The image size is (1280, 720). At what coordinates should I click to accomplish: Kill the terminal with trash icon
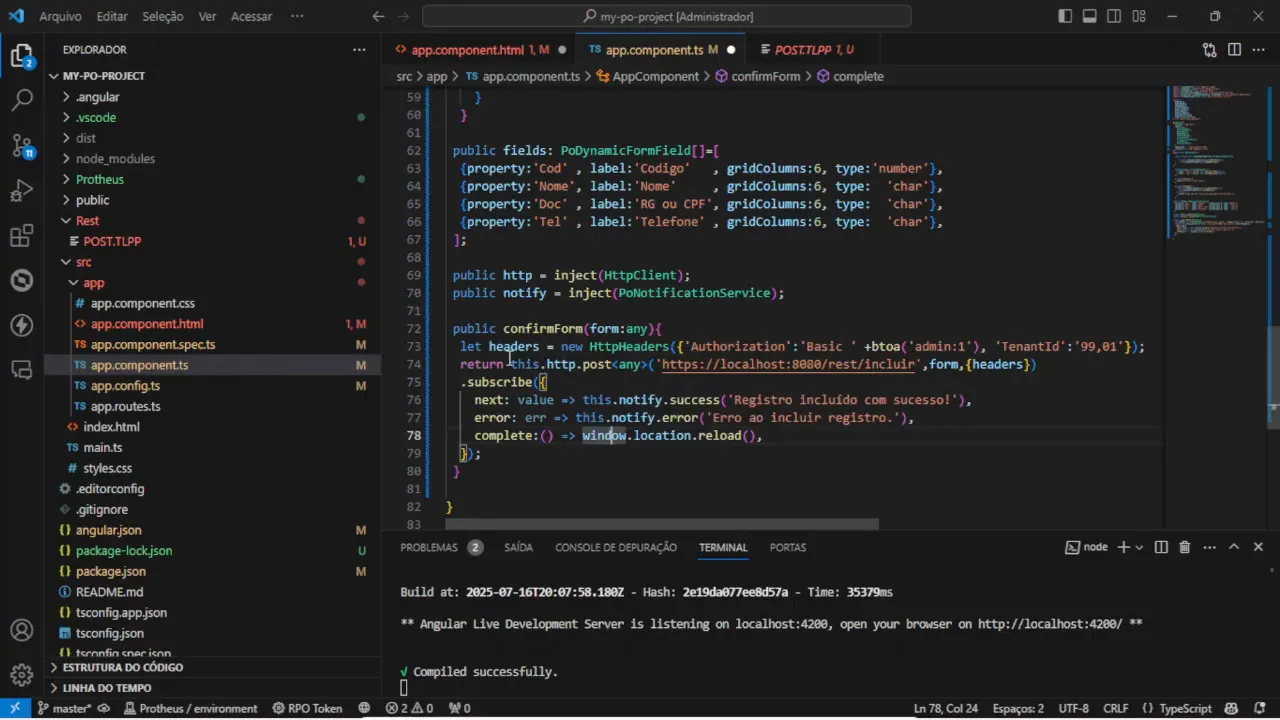pyautogui.click(x=1185, y=547)
